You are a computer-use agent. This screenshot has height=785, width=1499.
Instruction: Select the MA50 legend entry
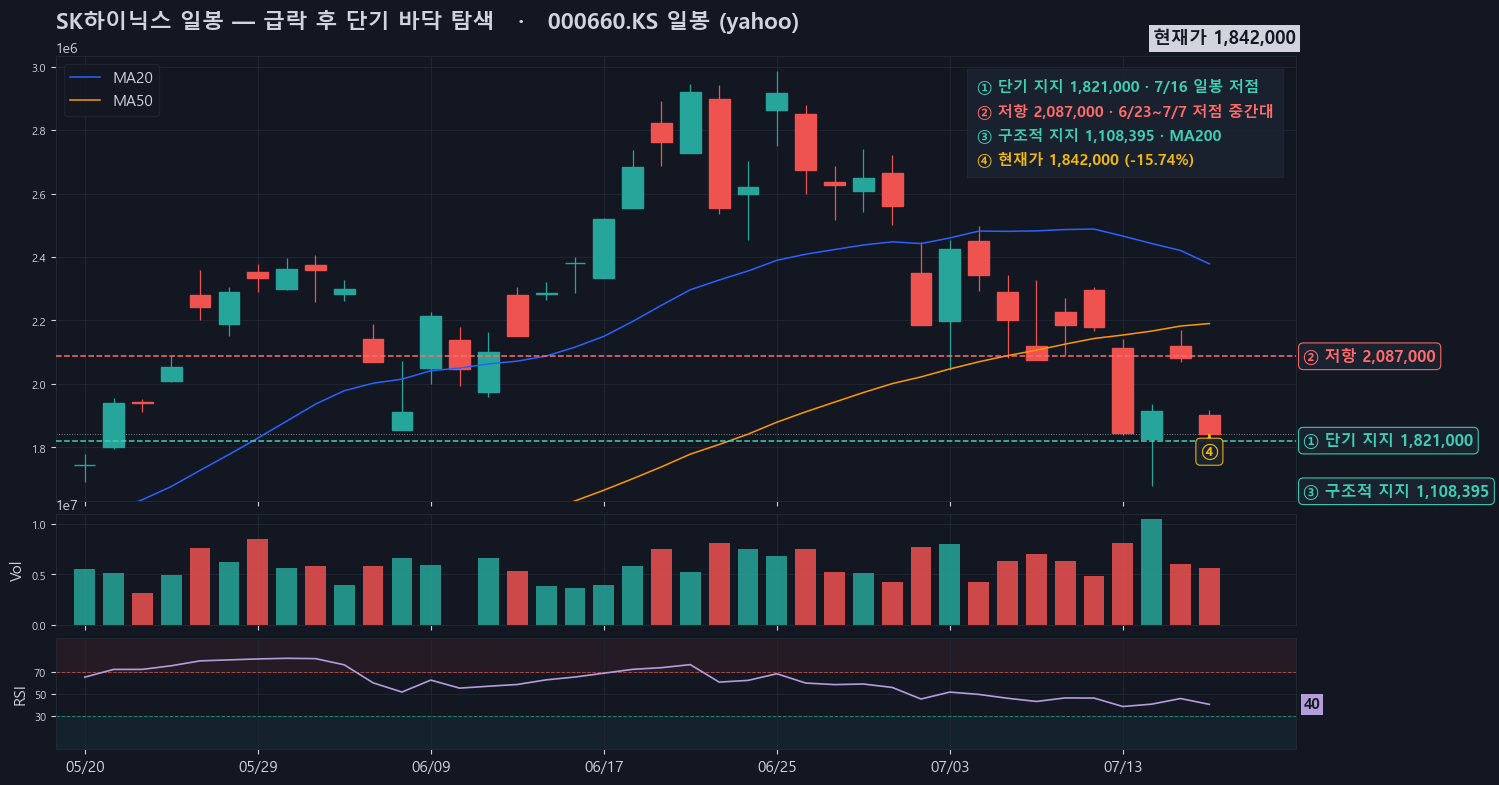click(112, 100)
